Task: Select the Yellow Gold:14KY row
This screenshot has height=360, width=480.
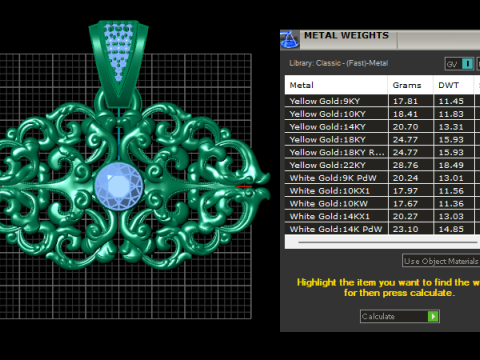Action: 382,127
